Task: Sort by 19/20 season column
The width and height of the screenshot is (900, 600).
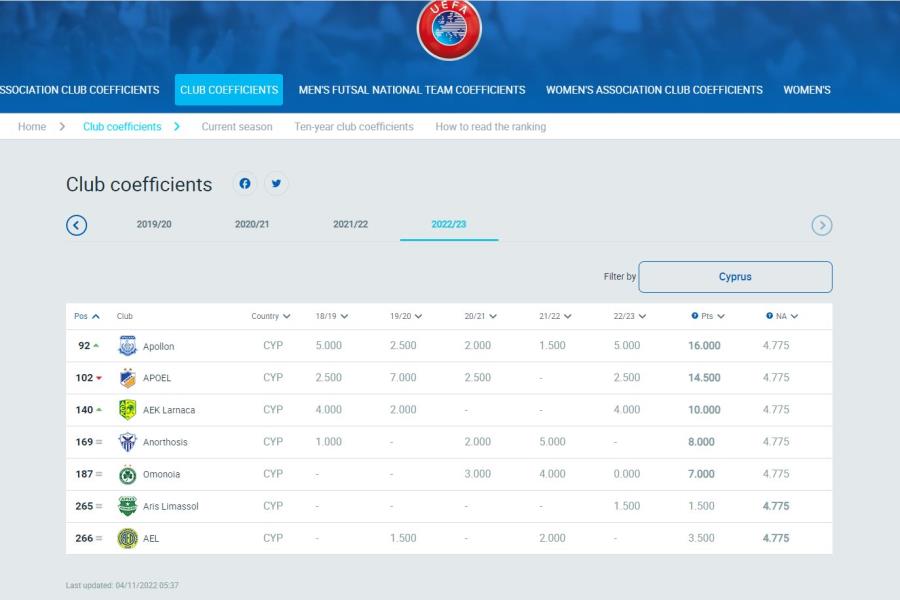Action: pyautogui.click(x=406, y=316)
